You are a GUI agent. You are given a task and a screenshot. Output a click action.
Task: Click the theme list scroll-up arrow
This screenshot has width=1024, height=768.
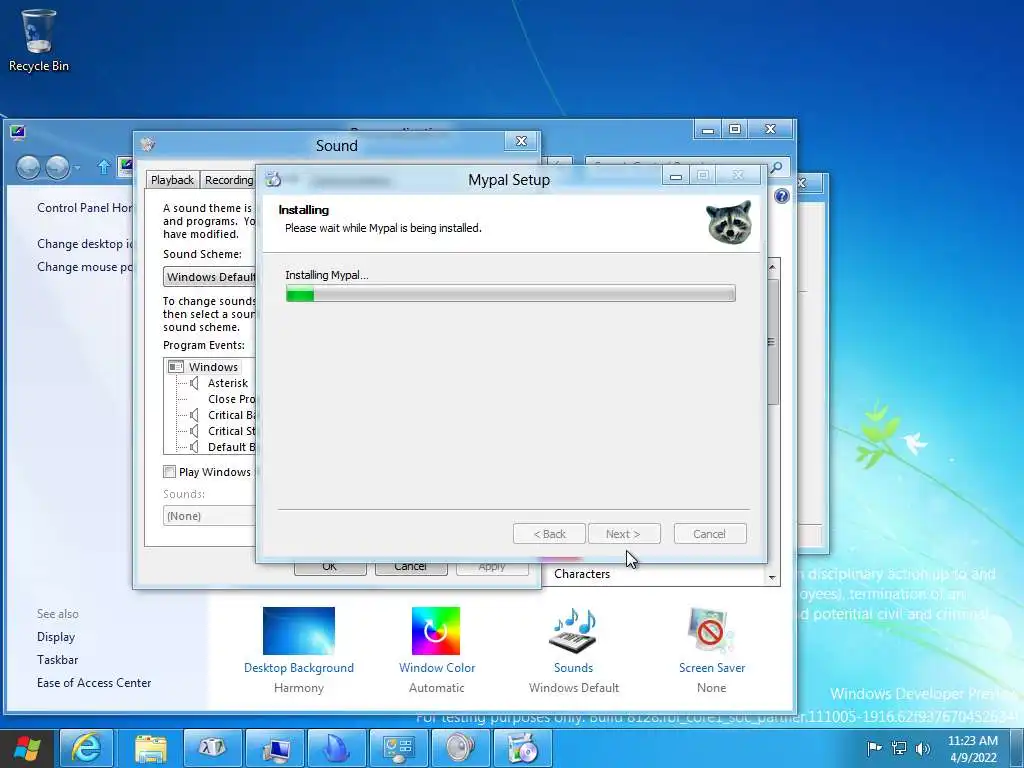(x=773, y=267)
